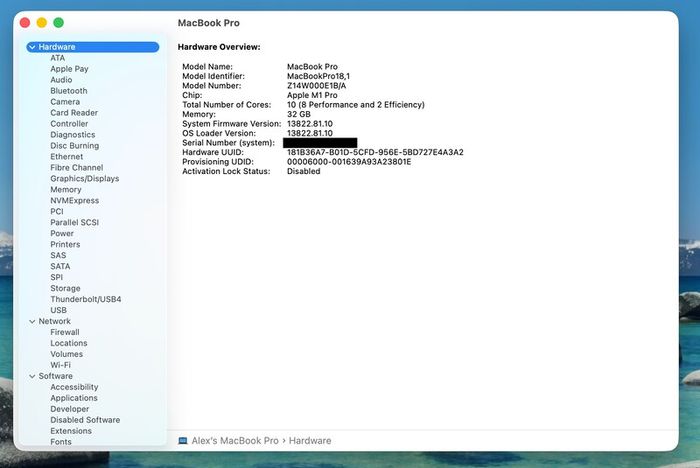Open the SAS entry

(58, 255)
